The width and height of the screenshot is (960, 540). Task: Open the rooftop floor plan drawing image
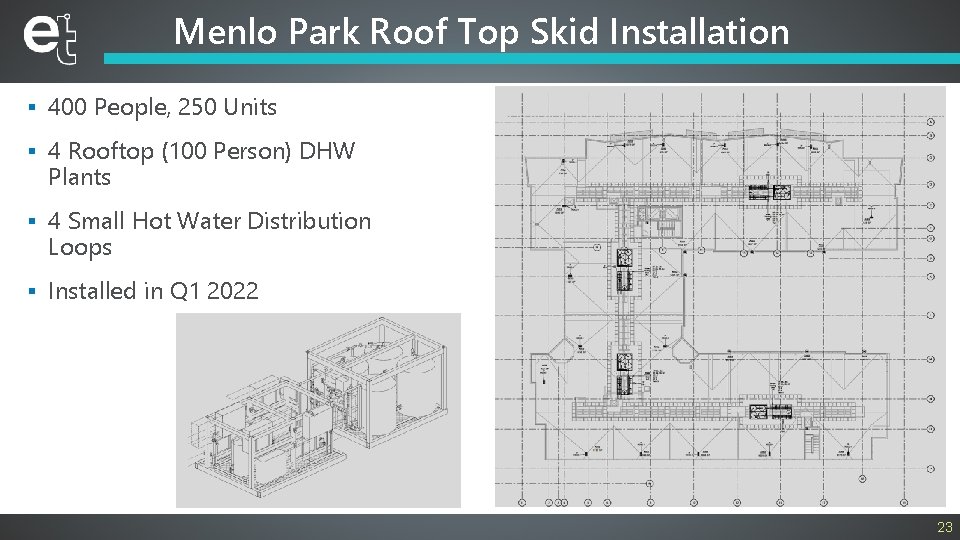coord(720,296)
